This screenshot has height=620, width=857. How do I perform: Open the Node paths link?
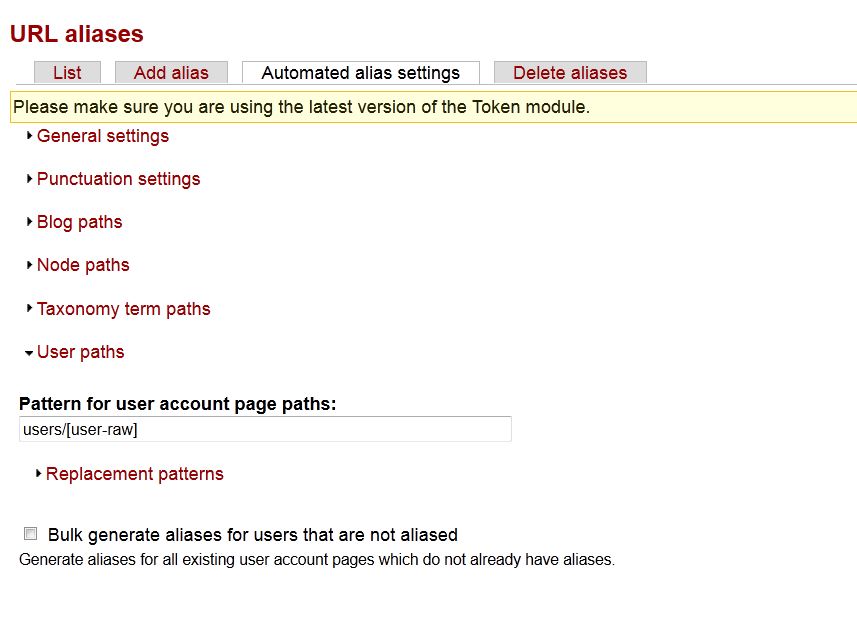(83, 265)
